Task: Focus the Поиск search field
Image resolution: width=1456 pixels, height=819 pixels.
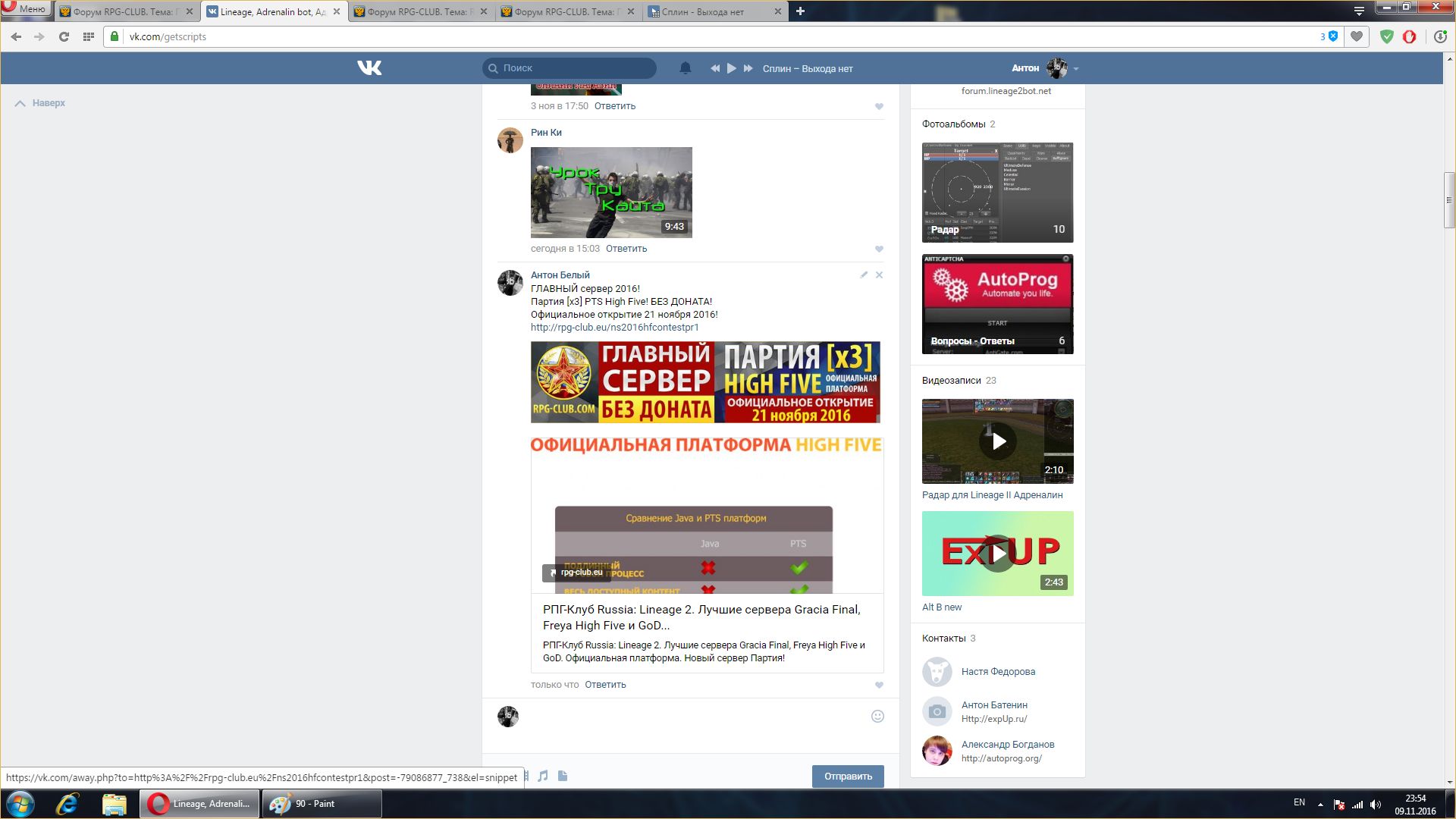Action: point(570,68)
